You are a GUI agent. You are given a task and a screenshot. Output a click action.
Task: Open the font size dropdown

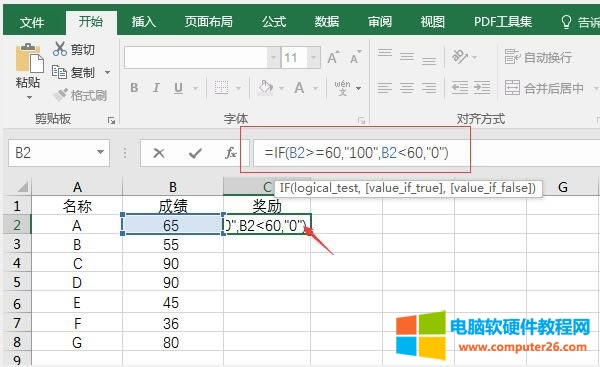pos(314,58)
